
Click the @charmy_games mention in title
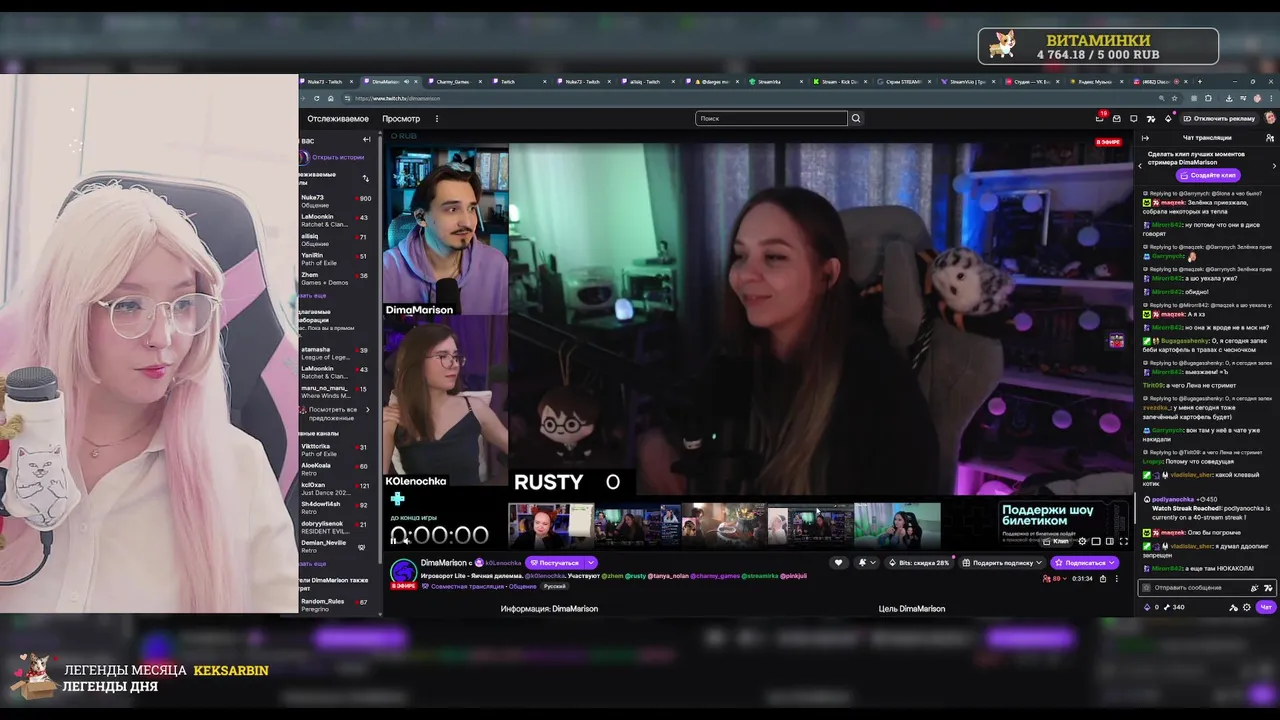tap(715, 576)
